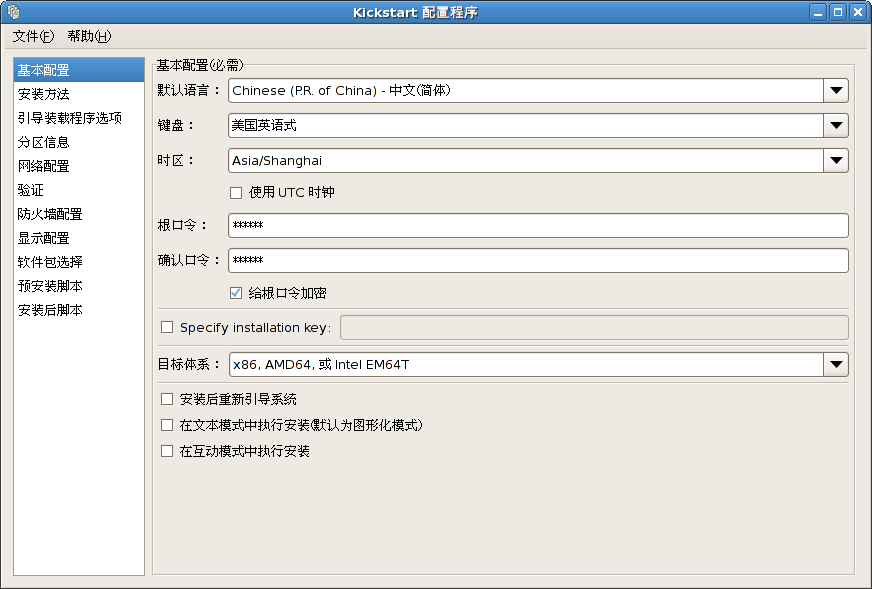Uncheck 给根口令加密 checkbox

pyautogui.click(x=236, y=293)
